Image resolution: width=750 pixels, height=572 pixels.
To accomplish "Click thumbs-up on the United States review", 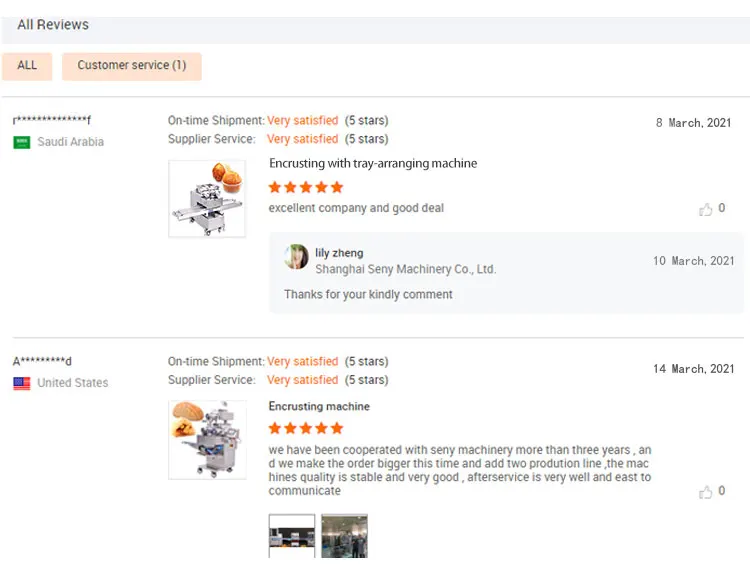I will (706, 492).
